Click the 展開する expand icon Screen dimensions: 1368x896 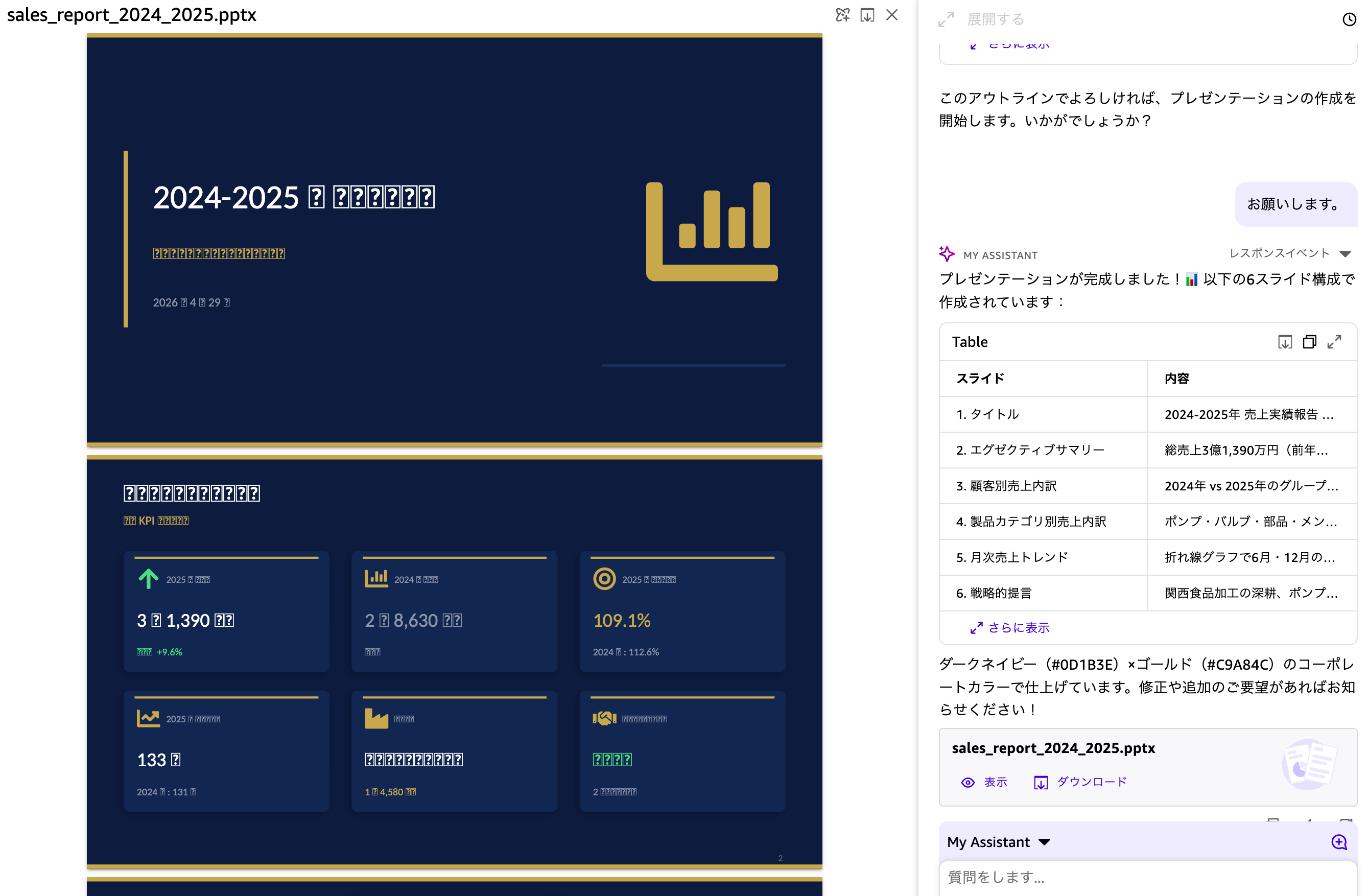click(946, 19)
